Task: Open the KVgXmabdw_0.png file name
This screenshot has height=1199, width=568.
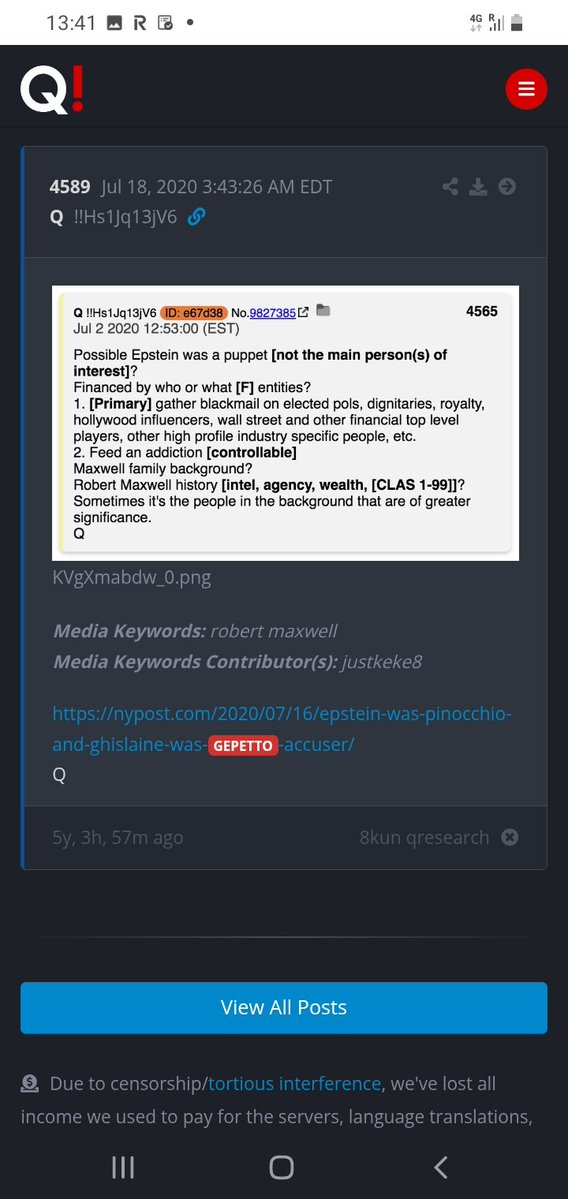Action: click(131, 577)
